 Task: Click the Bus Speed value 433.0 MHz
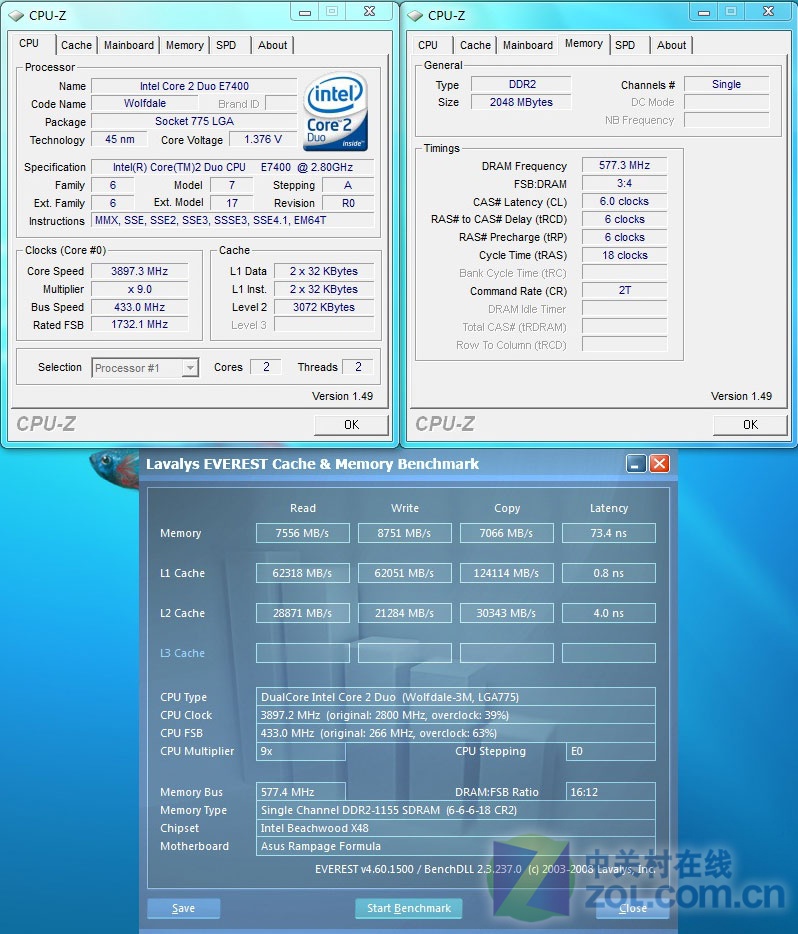click(x=140, y=307)
